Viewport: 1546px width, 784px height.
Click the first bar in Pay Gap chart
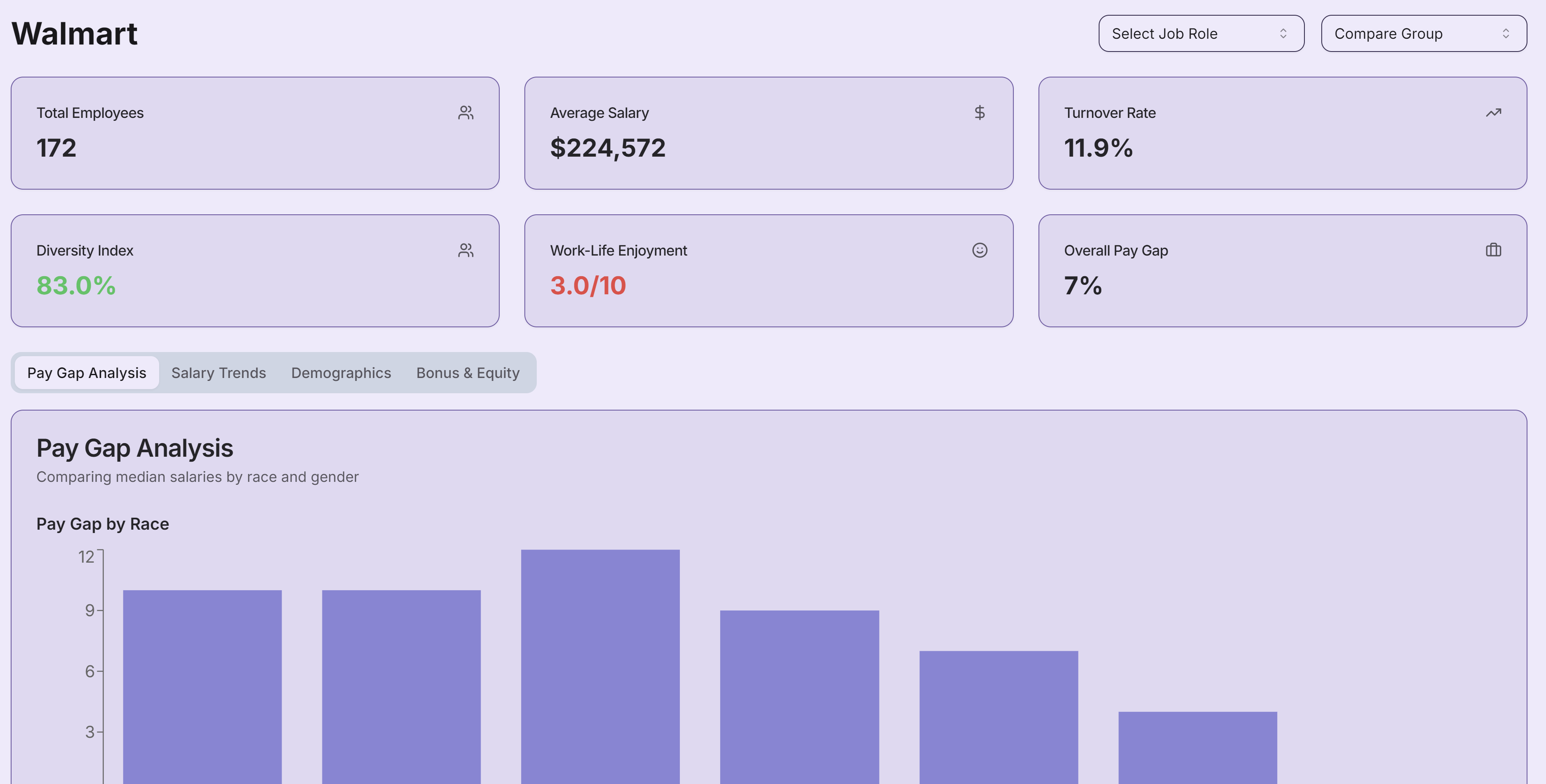click(x=202, y=687)
